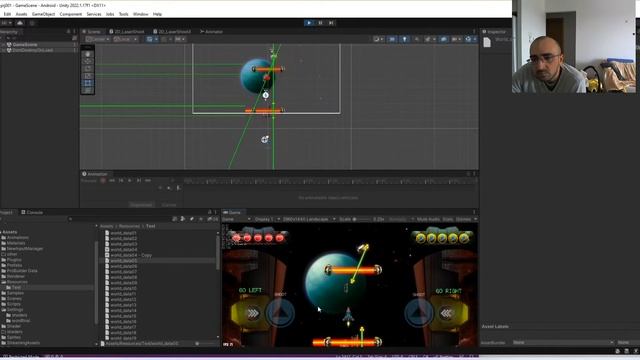Toggle scene lighting in the Scene toolbar
Image resolution: width=640 pixels, height=360 pixels.
(404, 39)
